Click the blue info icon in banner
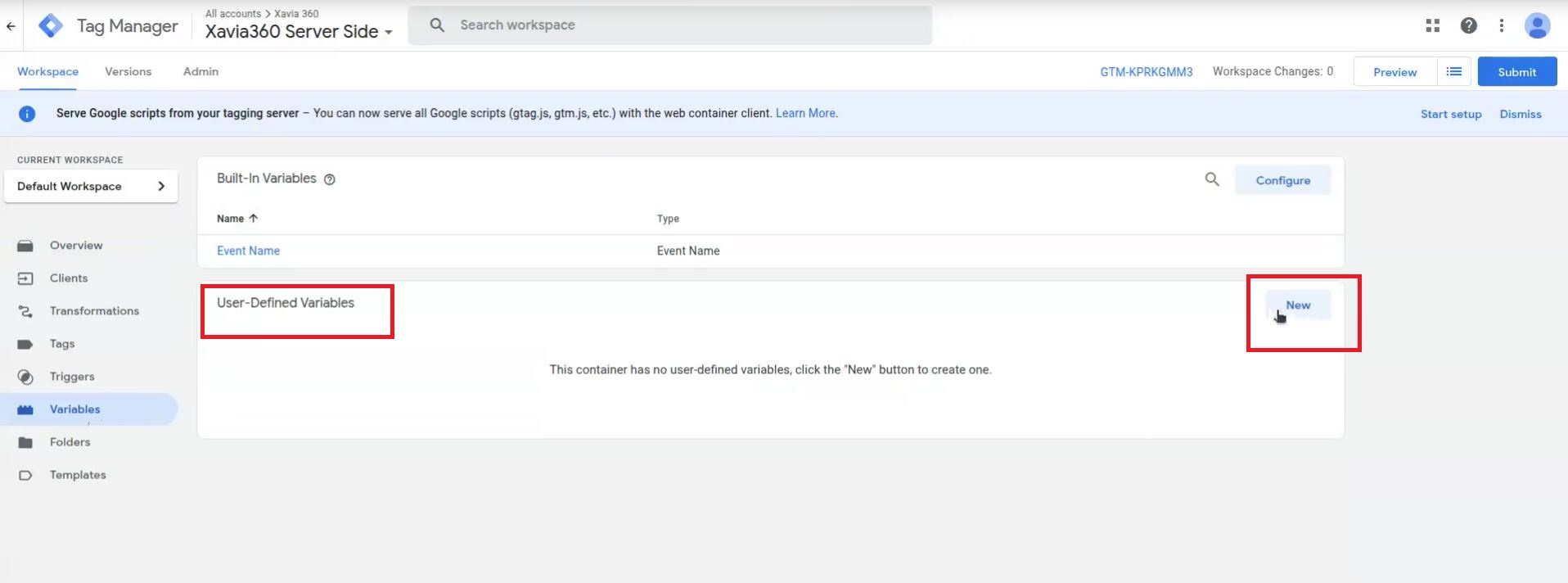 tap(27, 114)
